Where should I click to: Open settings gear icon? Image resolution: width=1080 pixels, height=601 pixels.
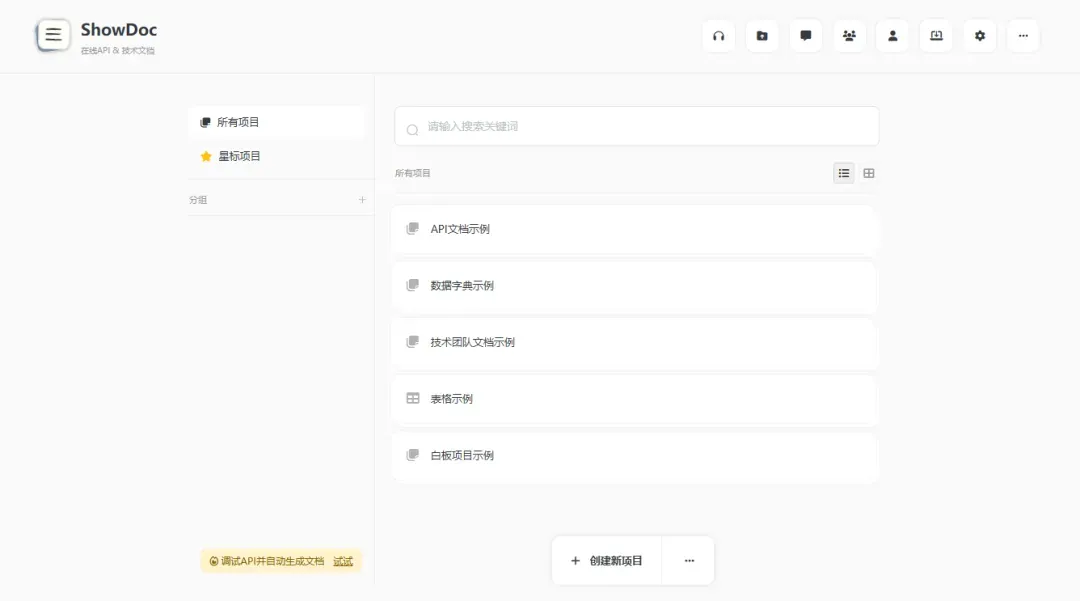(x=979, y=36)
